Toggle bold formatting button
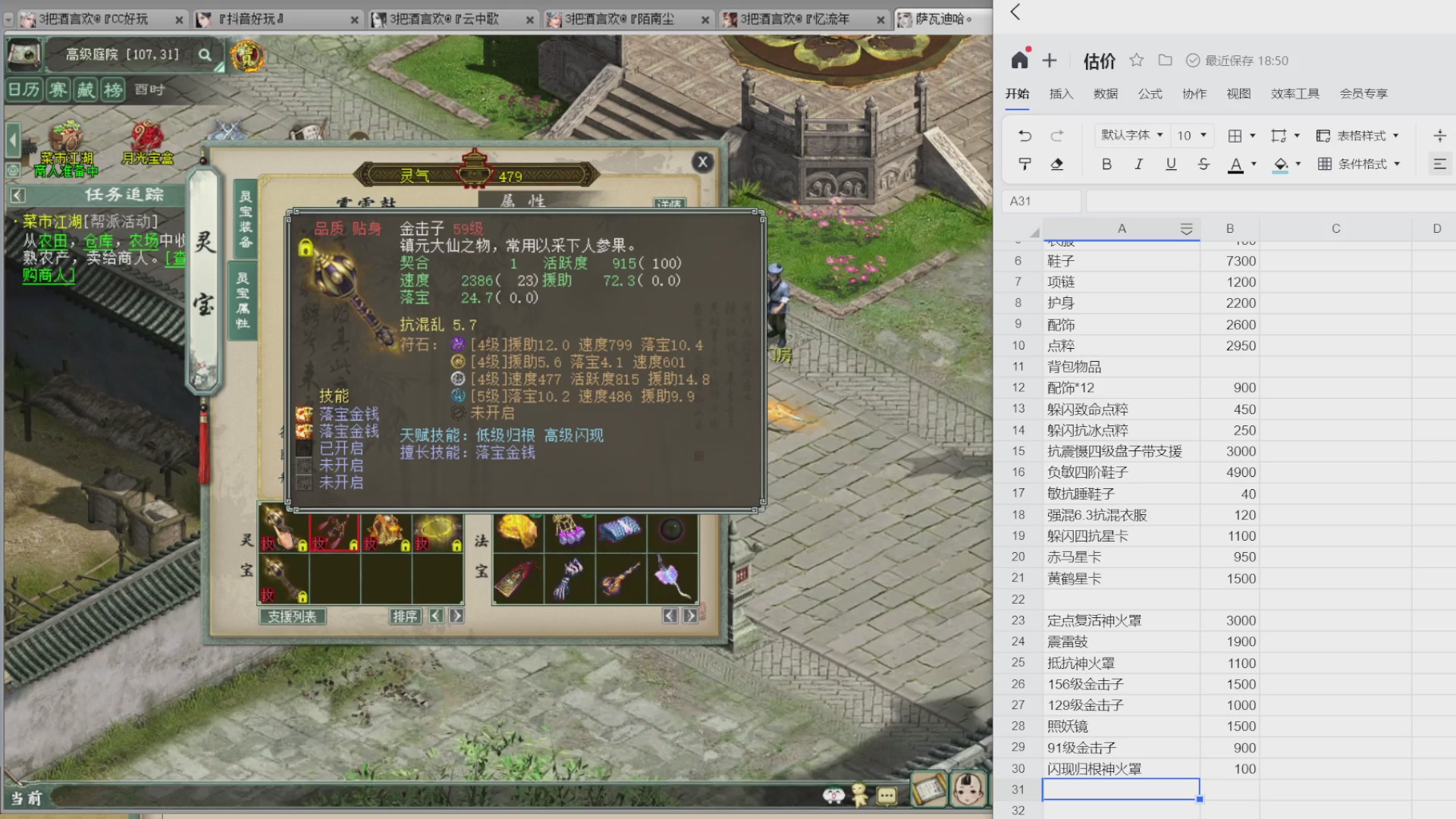Image resolution: width=1456 pixels, height=819 pixels. 1106,164
